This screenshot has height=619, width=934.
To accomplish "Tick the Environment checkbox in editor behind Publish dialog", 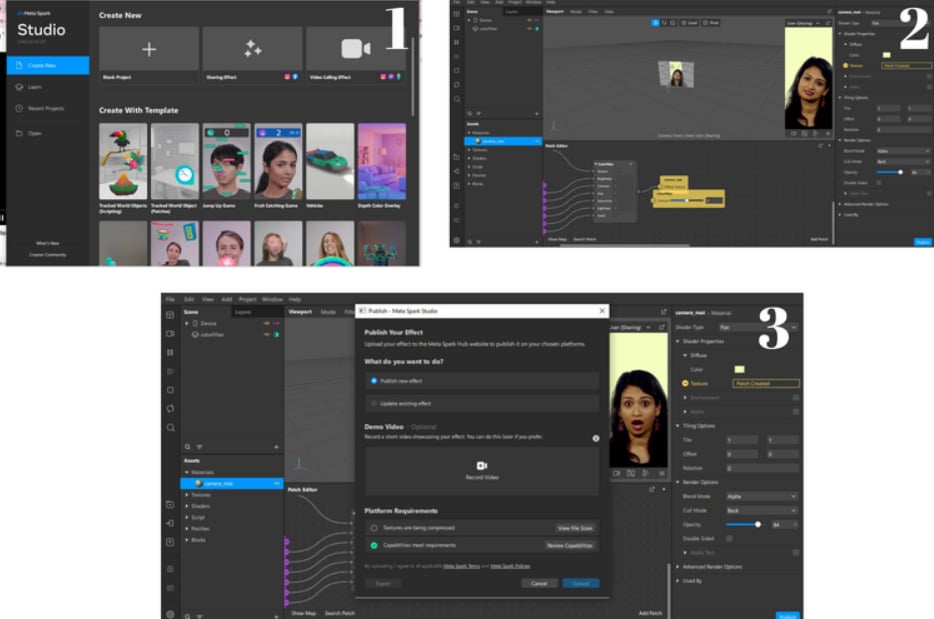I will [x=796, y=397].
